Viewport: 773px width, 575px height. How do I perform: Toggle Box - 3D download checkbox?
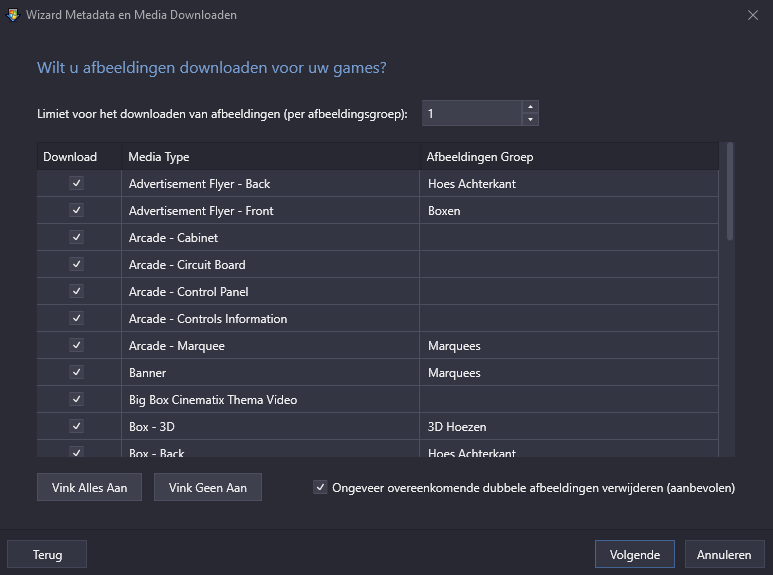(x=76, y=426)
